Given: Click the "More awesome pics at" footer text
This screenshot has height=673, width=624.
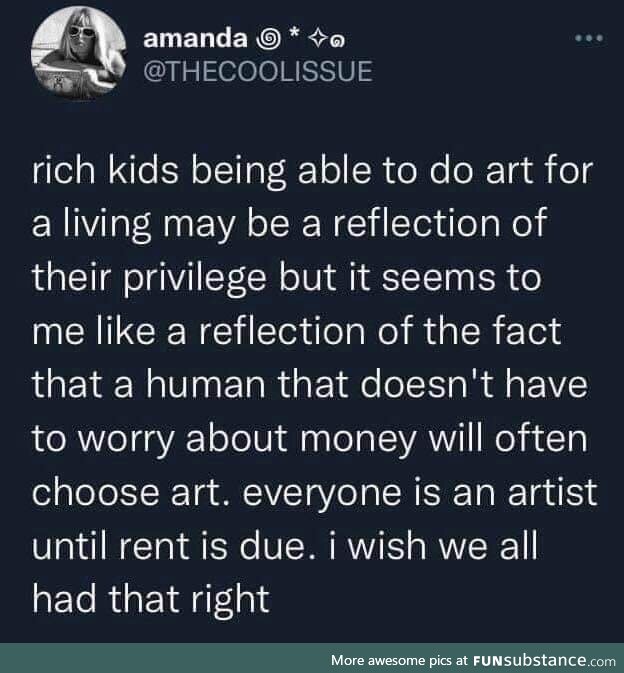Looking at the screenshot, I should 400,660.
